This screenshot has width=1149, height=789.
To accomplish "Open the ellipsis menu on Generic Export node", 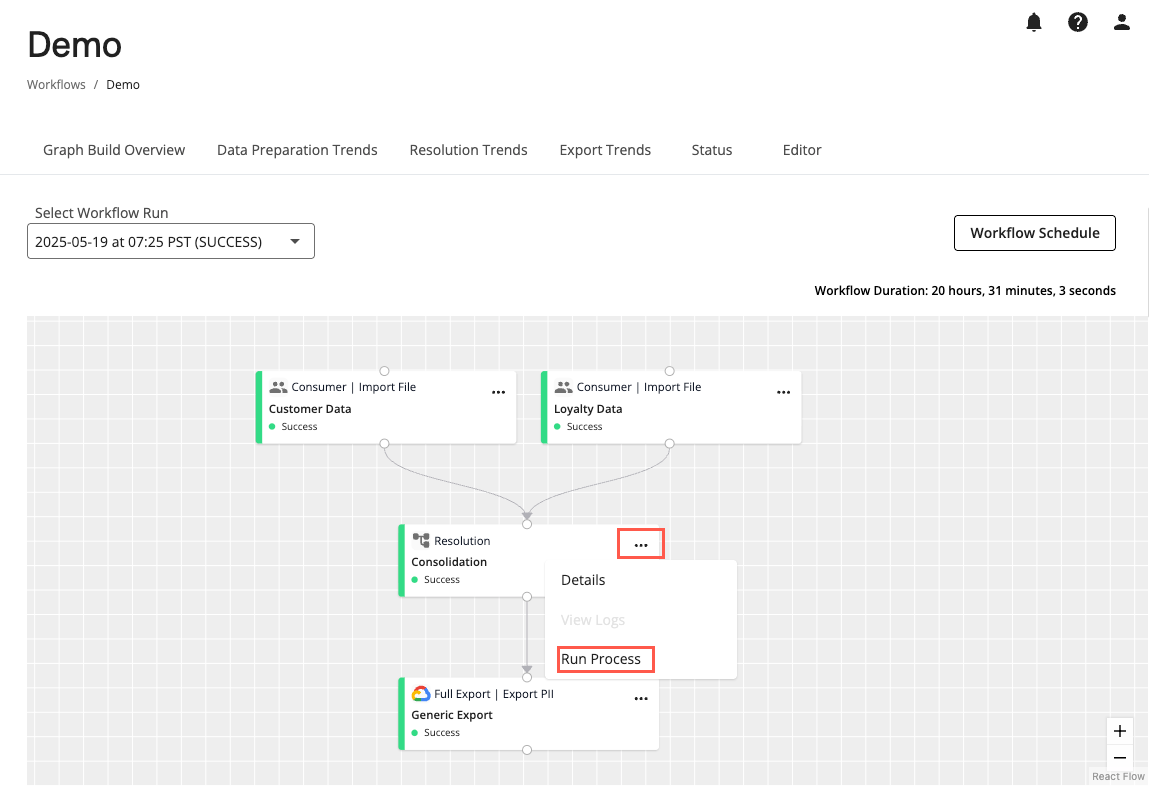I will pos(641,698).
